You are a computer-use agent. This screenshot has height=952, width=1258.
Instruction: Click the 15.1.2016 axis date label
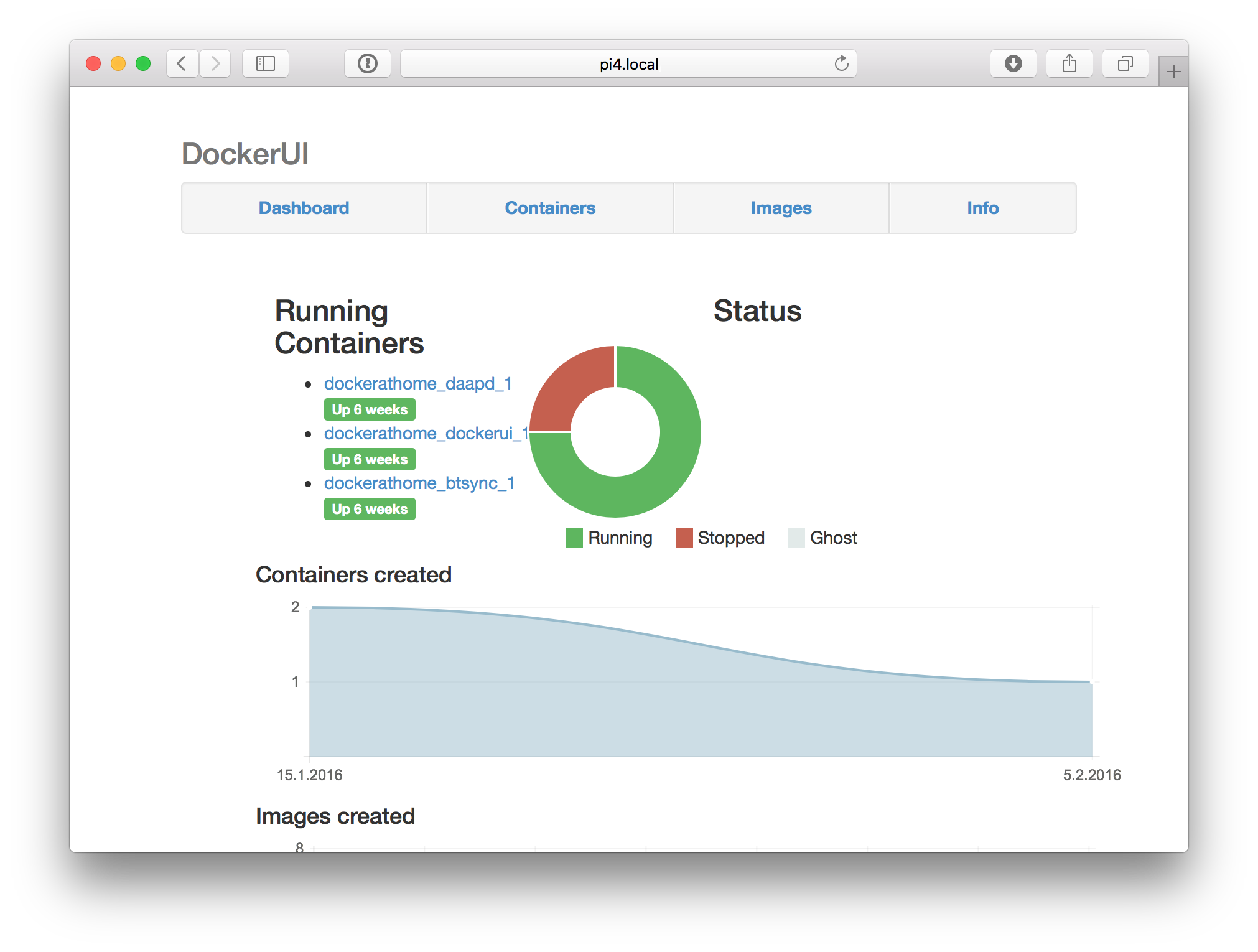click(x=310, y=775)
